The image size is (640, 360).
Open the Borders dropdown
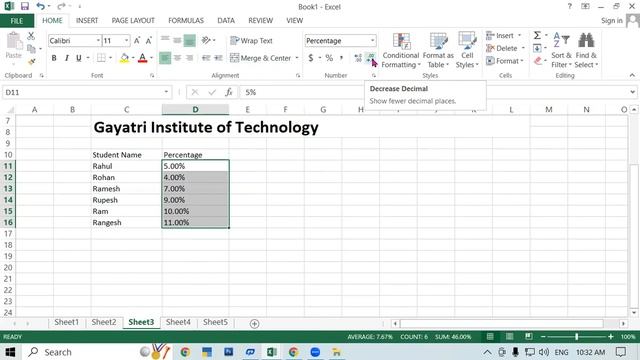110,58
